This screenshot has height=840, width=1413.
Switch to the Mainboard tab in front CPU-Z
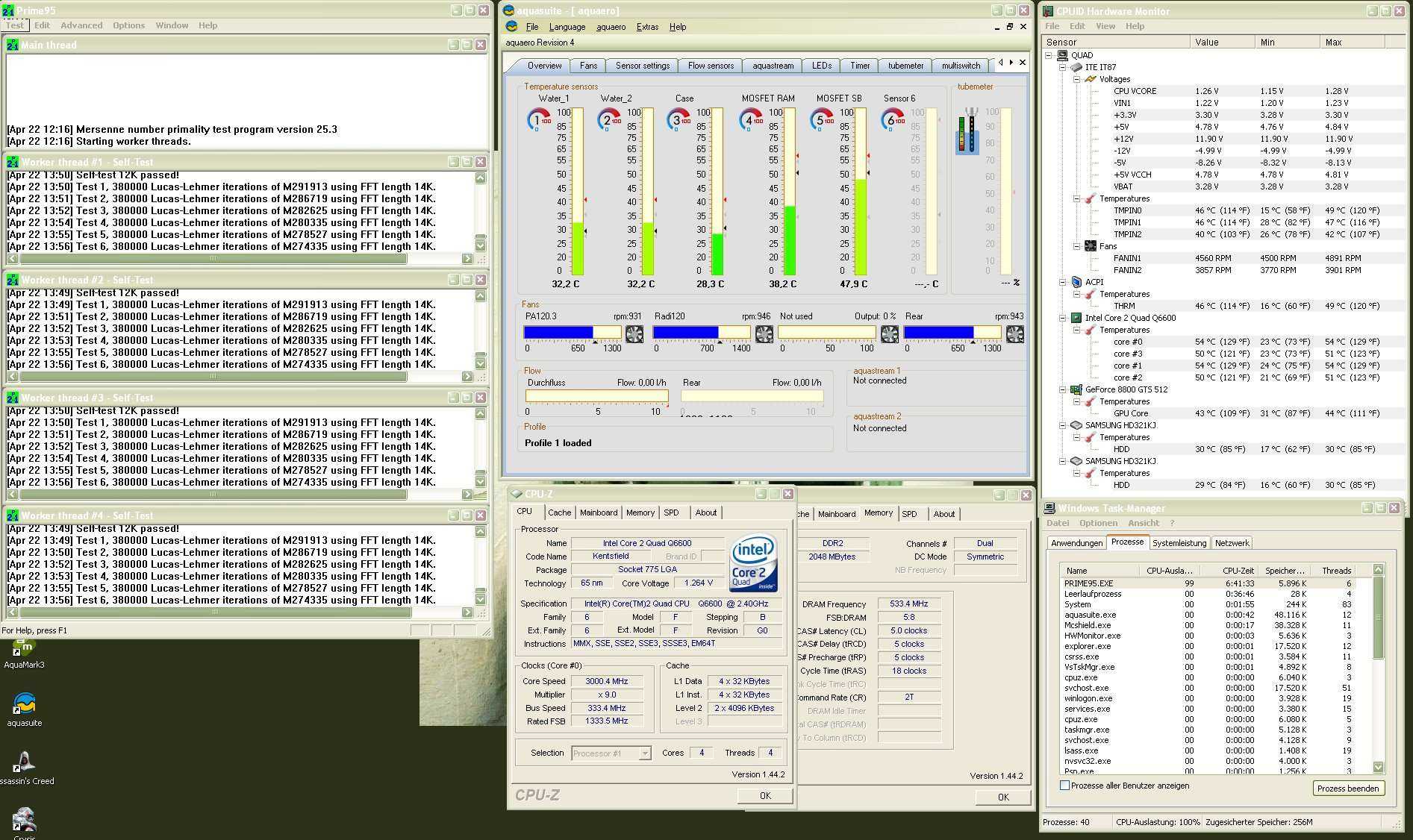tap(599, 513)
